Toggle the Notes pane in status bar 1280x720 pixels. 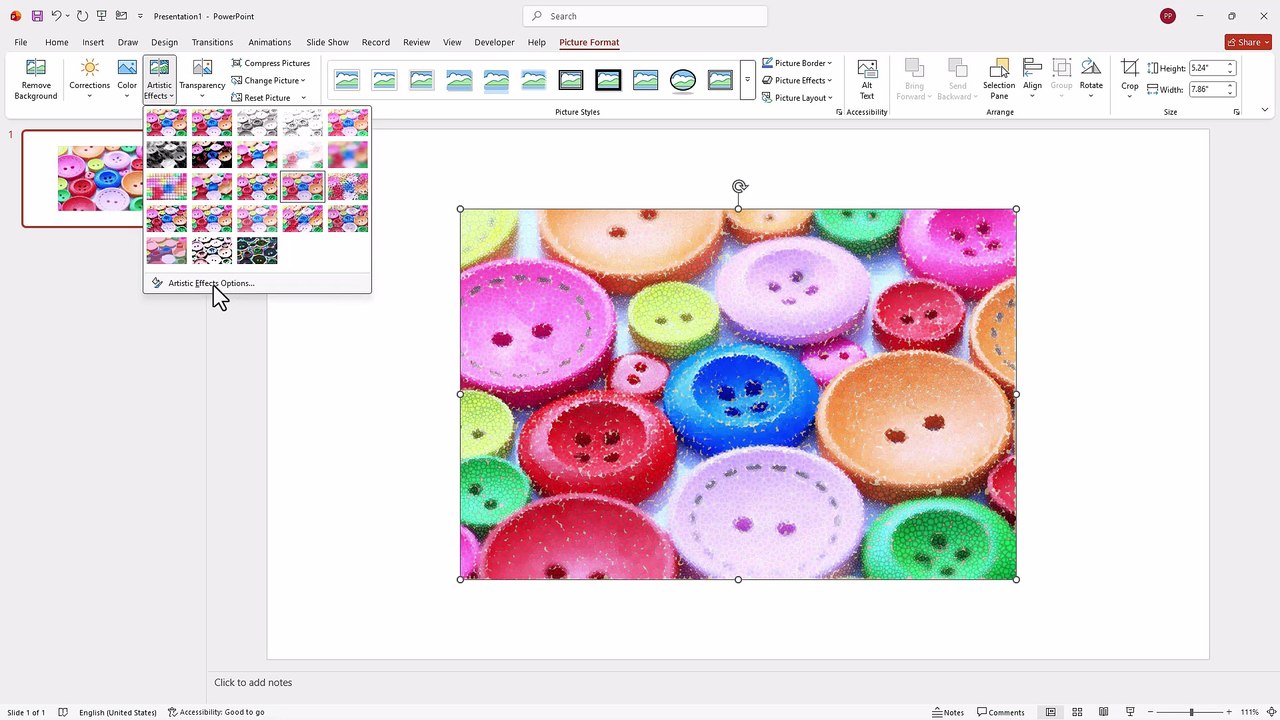click(x=948, y=712)
